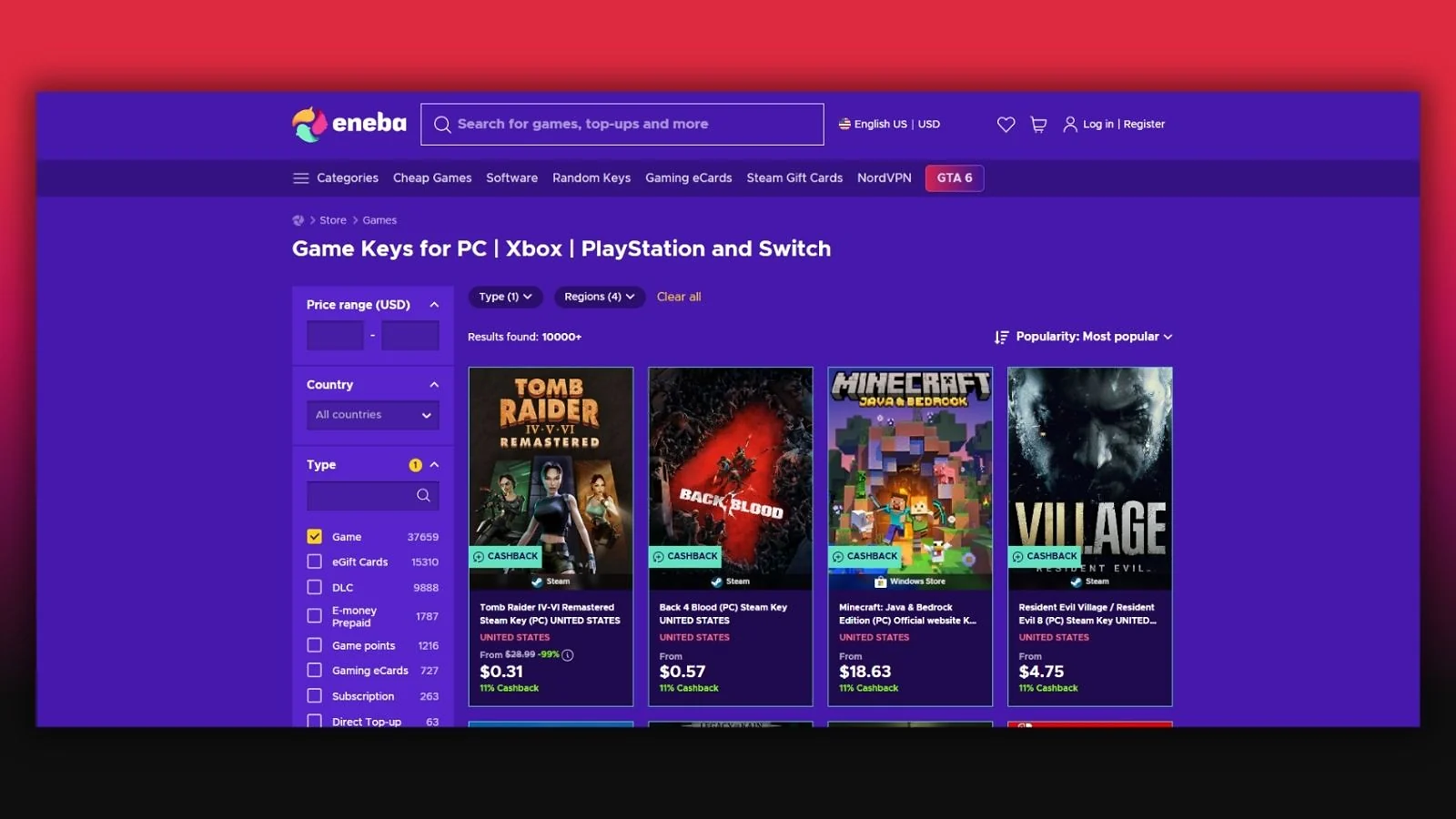Click the Log in link

point(1098,124)
